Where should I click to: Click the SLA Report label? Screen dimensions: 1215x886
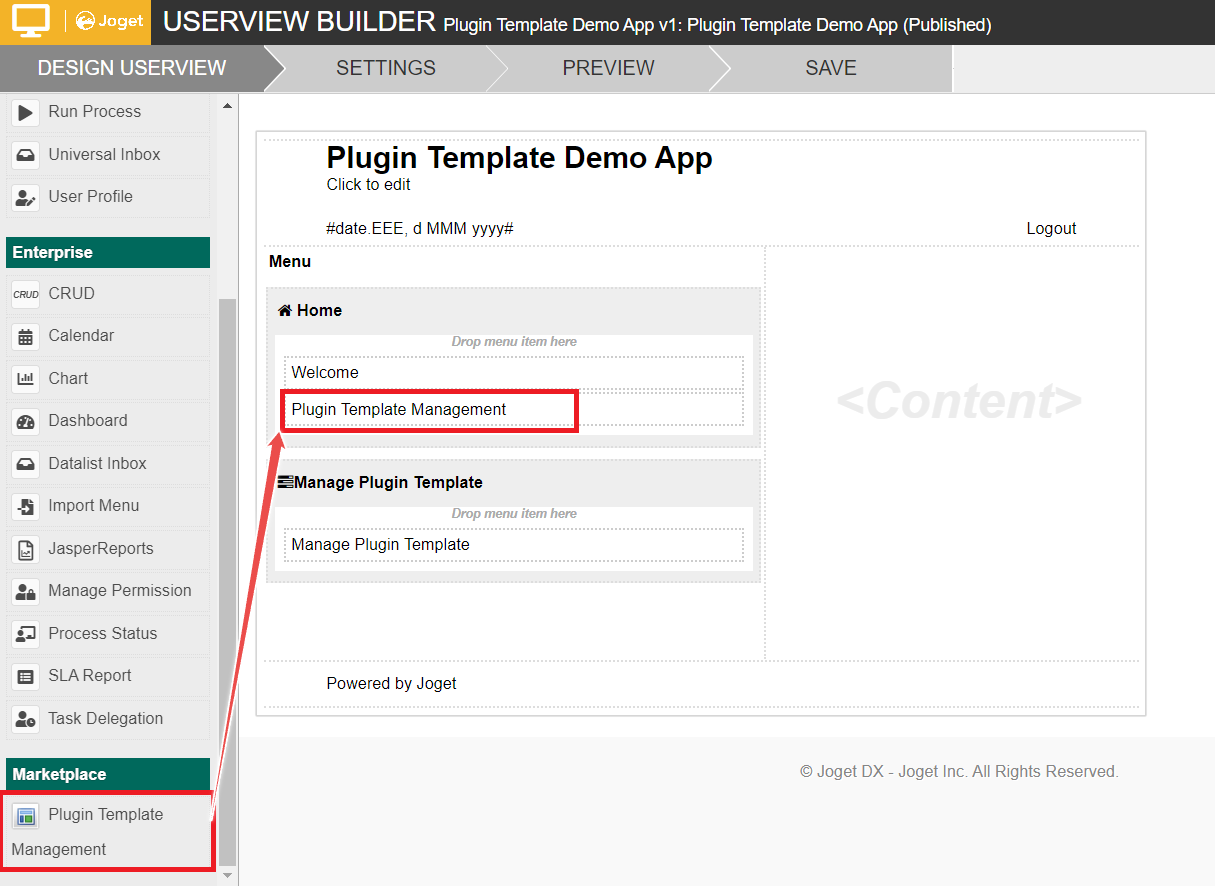tap(90, 676)
